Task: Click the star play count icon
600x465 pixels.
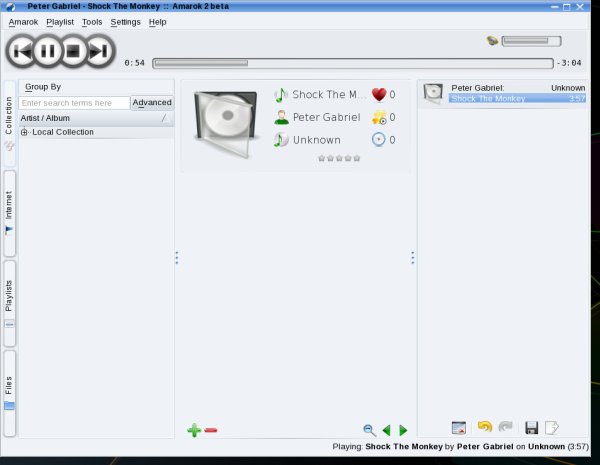Action: [379, 117]
